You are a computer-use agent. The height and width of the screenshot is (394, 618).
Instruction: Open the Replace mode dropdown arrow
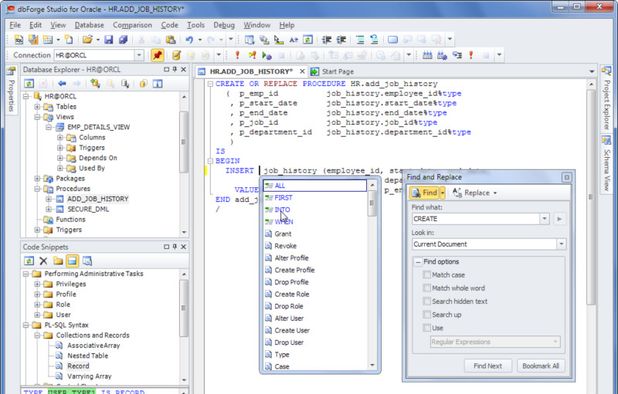pos(495,193)
